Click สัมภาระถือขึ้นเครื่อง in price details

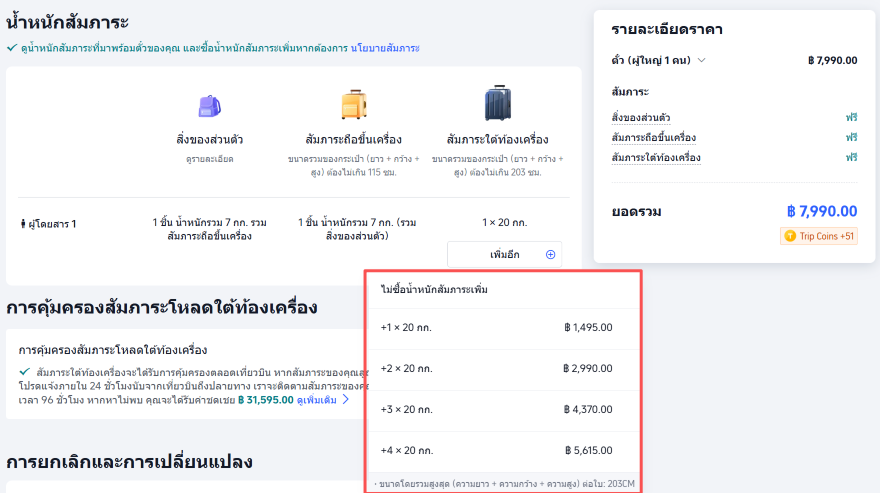[x=654, y=138]
